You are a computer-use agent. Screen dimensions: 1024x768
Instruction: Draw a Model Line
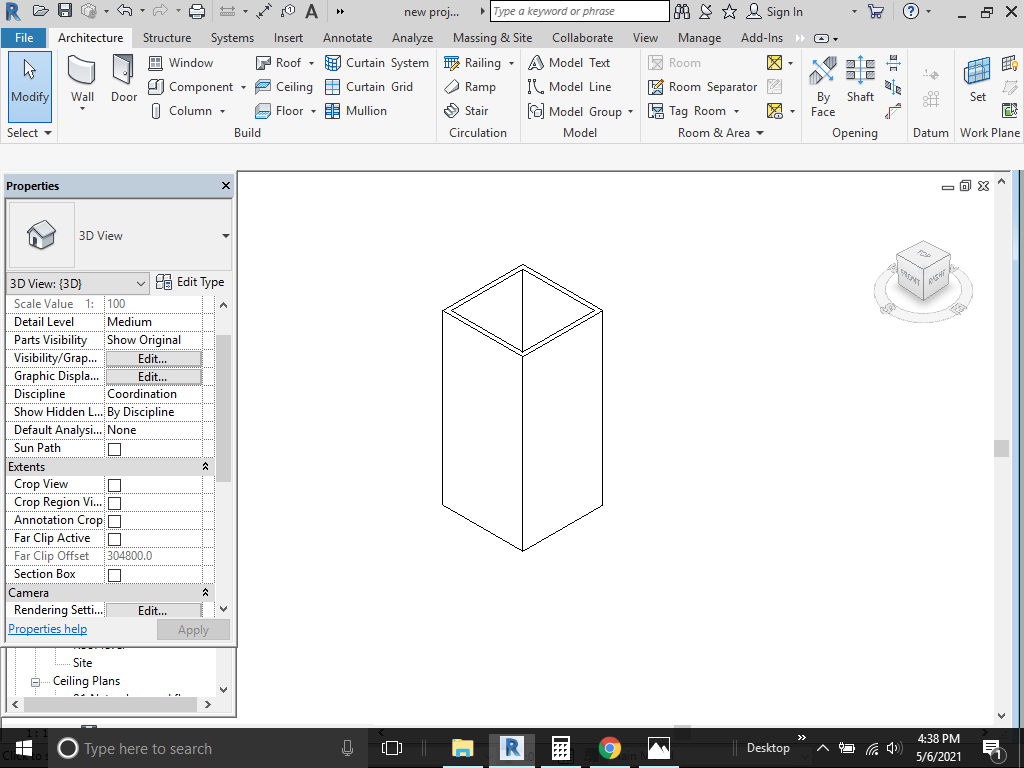click(569, 87)
